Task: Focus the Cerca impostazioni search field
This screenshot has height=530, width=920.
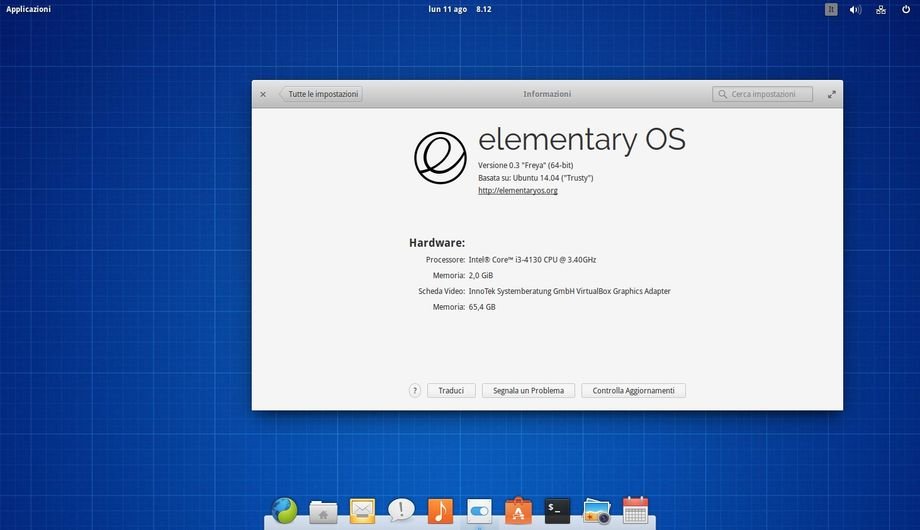Action: (x=763, y=94)
